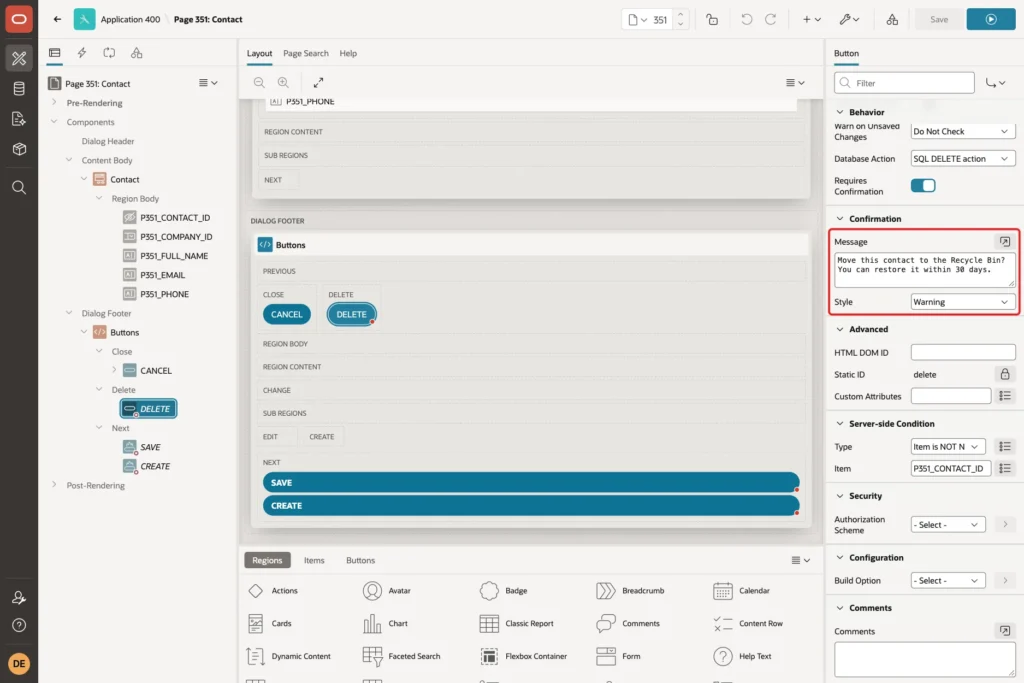Click the zoom in magnifier in layout
This screenshot has height=683, width=1024.
[x=283, y=82]
